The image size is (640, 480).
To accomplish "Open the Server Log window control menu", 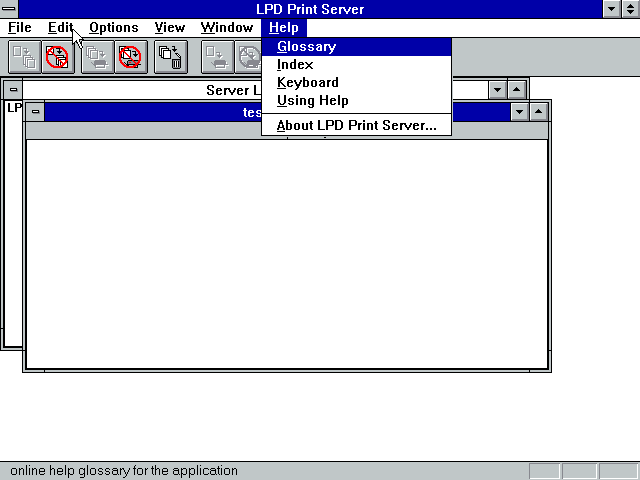I will [13, 90].
